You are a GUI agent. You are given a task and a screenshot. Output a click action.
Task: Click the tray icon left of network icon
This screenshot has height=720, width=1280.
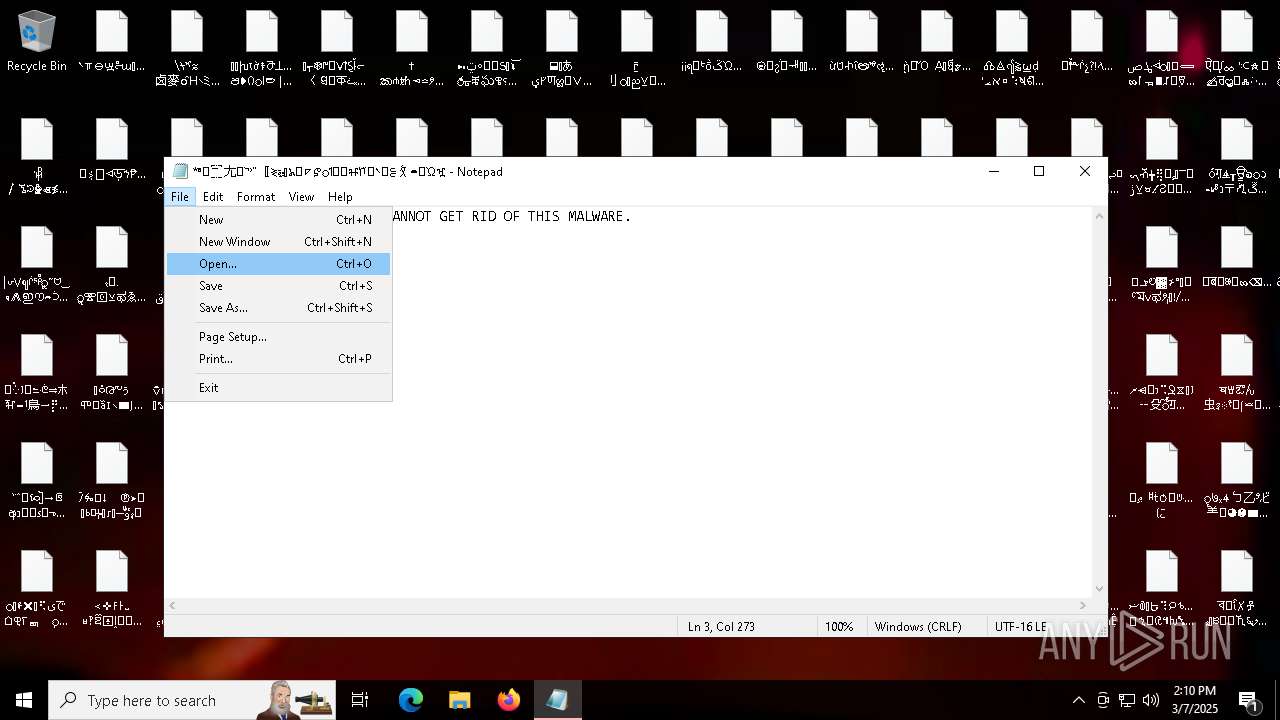(1103, 700)
